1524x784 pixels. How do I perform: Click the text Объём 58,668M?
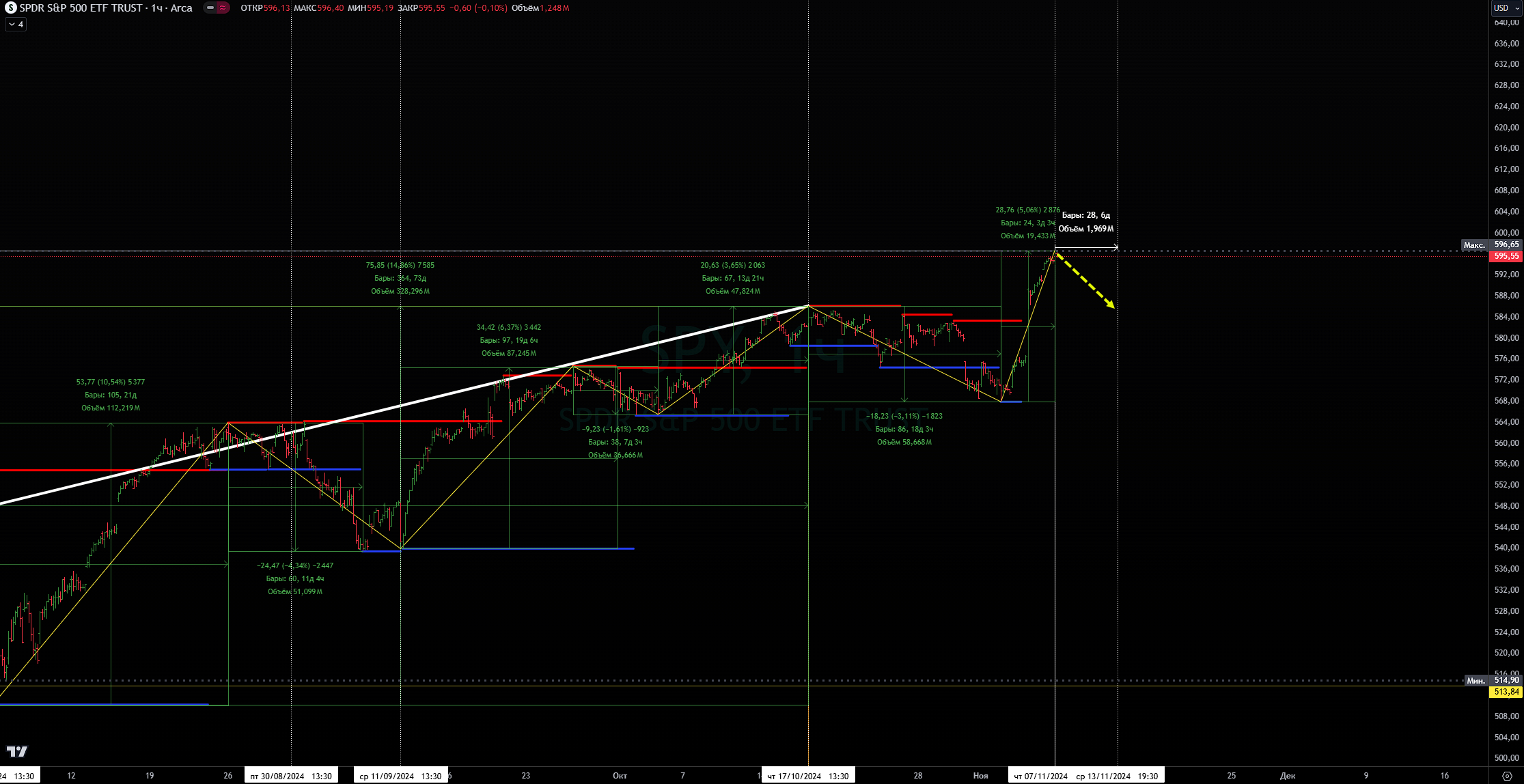[904, 442]
